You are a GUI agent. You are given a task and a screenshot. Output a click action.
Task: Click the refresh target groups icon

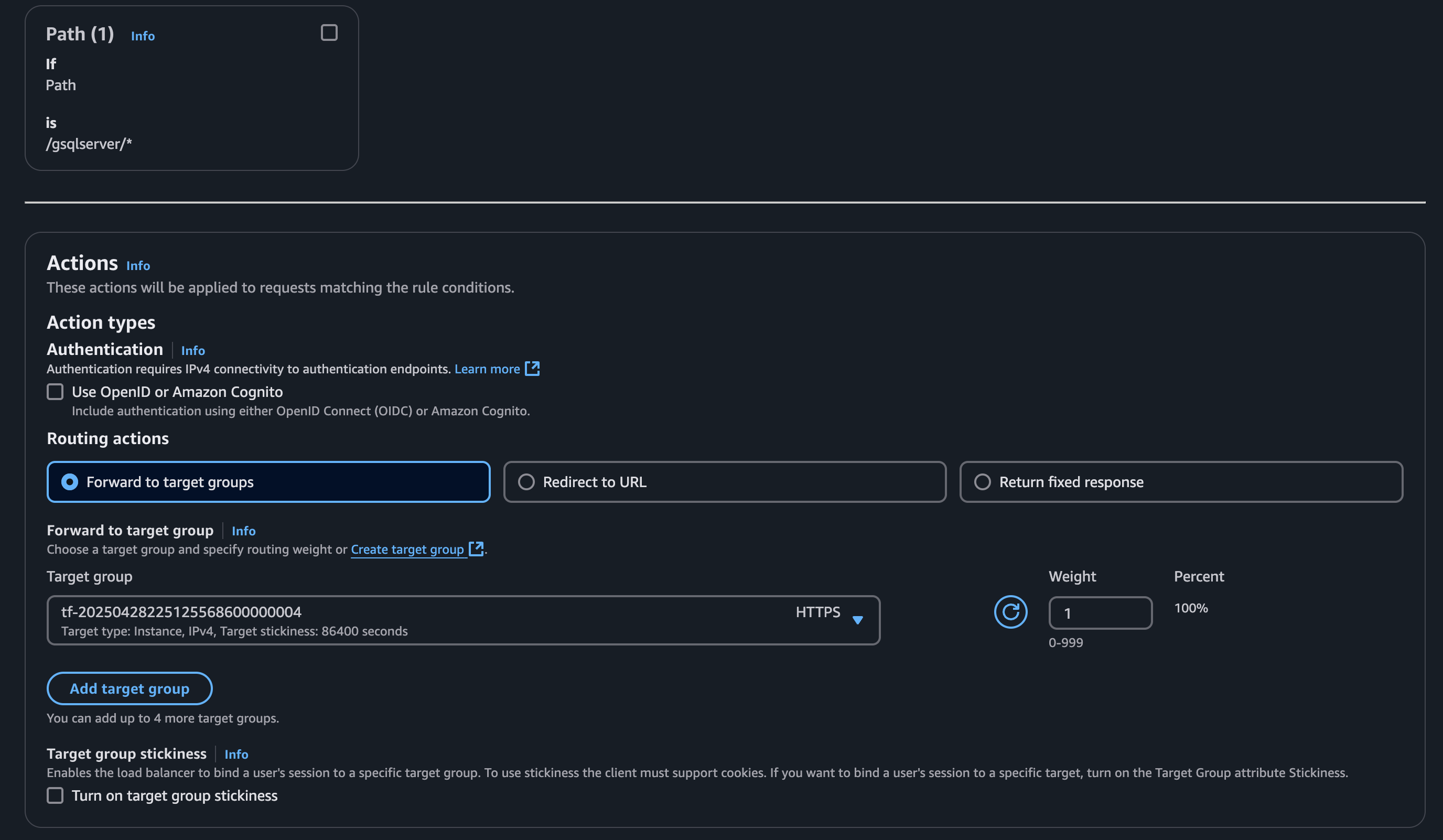point(1010,612)
